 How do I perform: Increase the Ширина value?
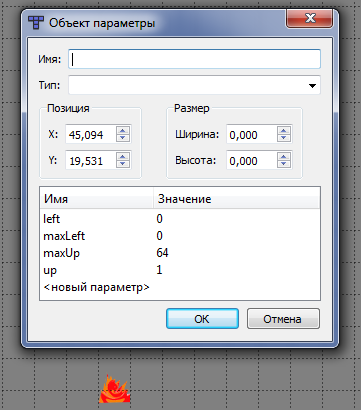(x=284, y=131)
